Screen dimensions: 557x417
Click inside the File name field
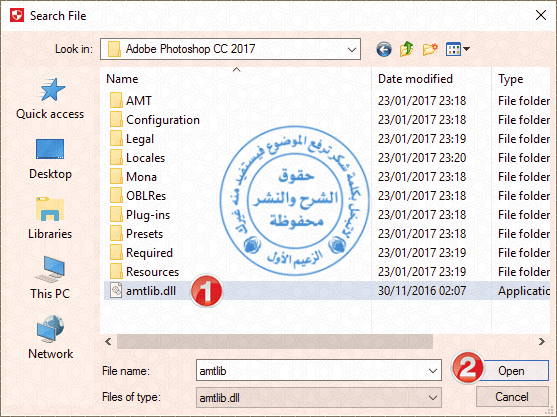pyautogui.click(x=312, y=370)
